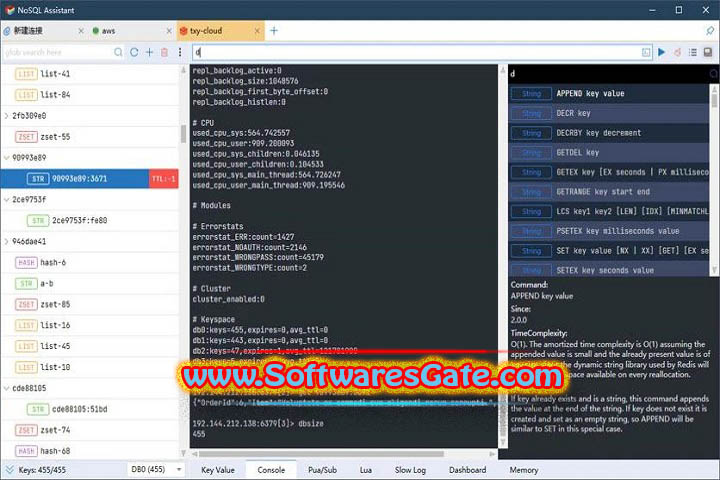Close the aws tab
This screenshot has height=480, width=720.
[x=169, y=31]
